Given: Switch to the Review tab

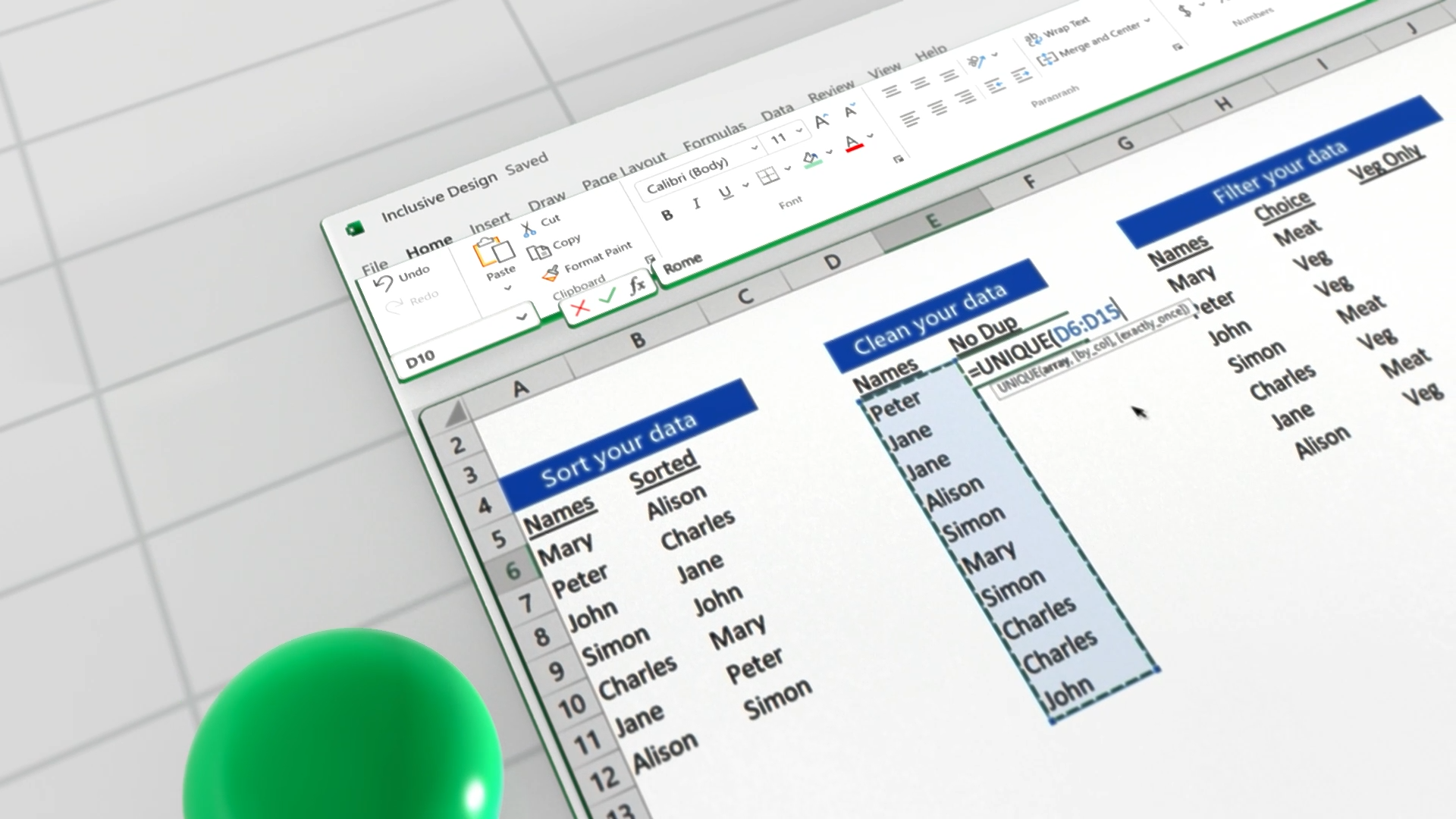Looking at the screenshot, I should click(x=830, y=91).
